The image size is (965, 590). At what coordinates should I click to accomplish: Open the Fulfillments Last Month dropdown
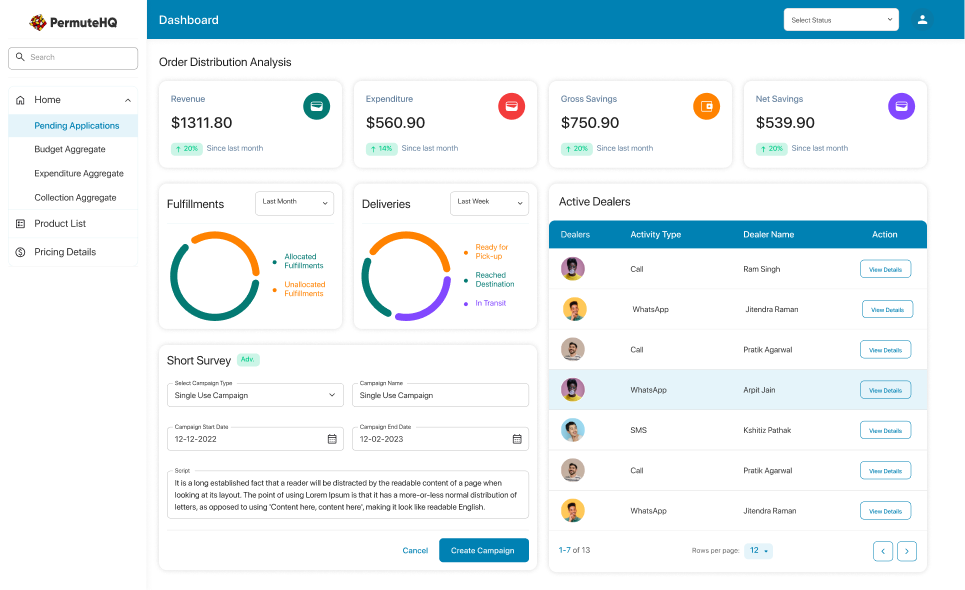(x=294, y=203)
